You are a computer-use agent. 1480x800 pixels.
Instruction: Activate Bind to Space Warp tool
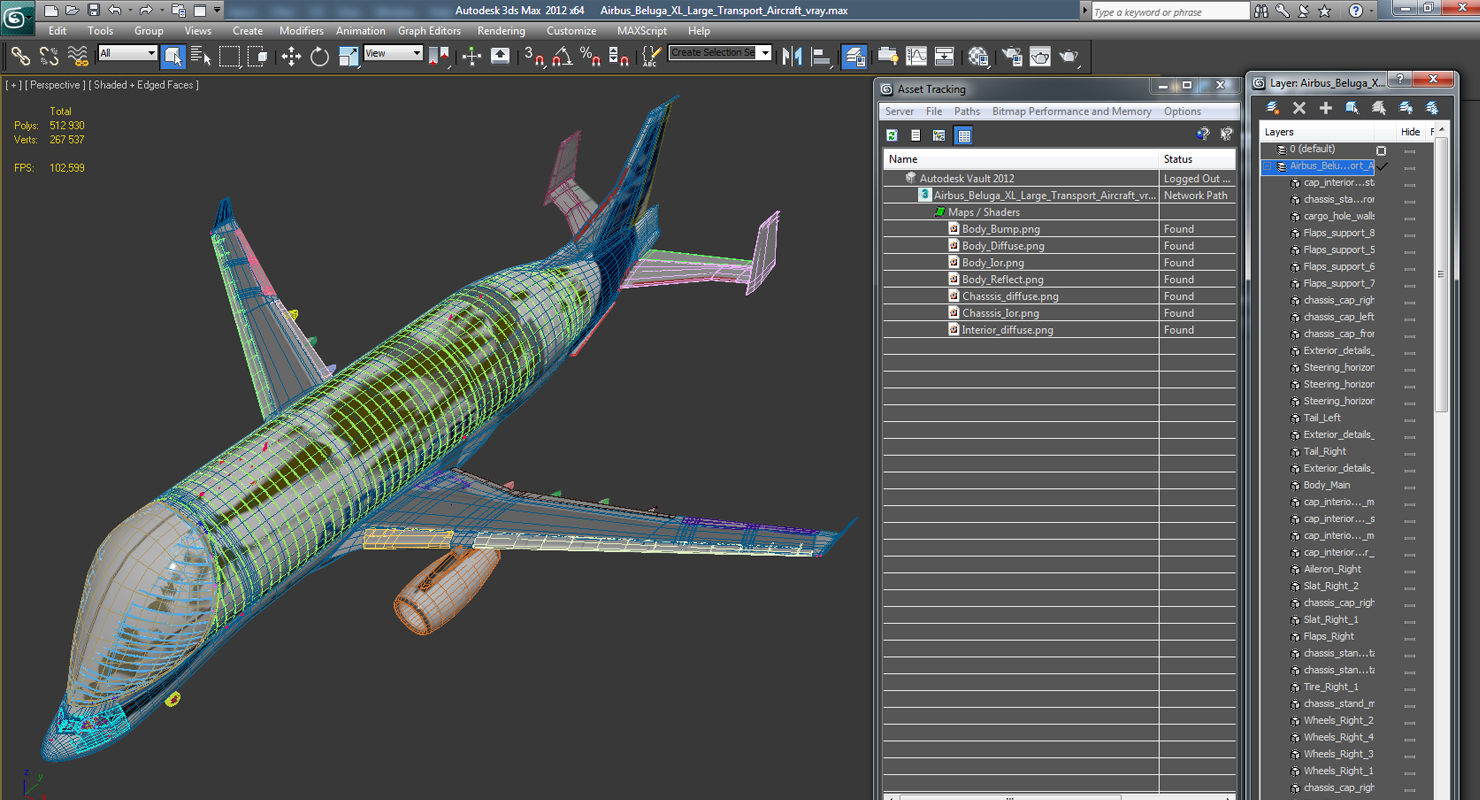point(77,56)
